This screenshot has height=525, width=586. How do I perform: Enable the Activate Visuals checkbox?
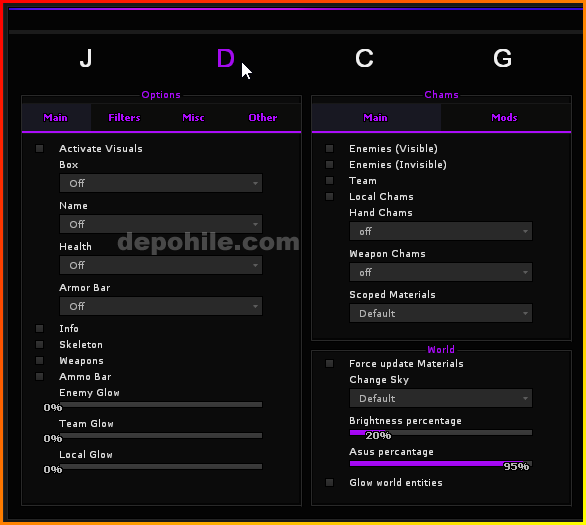coord(39,149)
